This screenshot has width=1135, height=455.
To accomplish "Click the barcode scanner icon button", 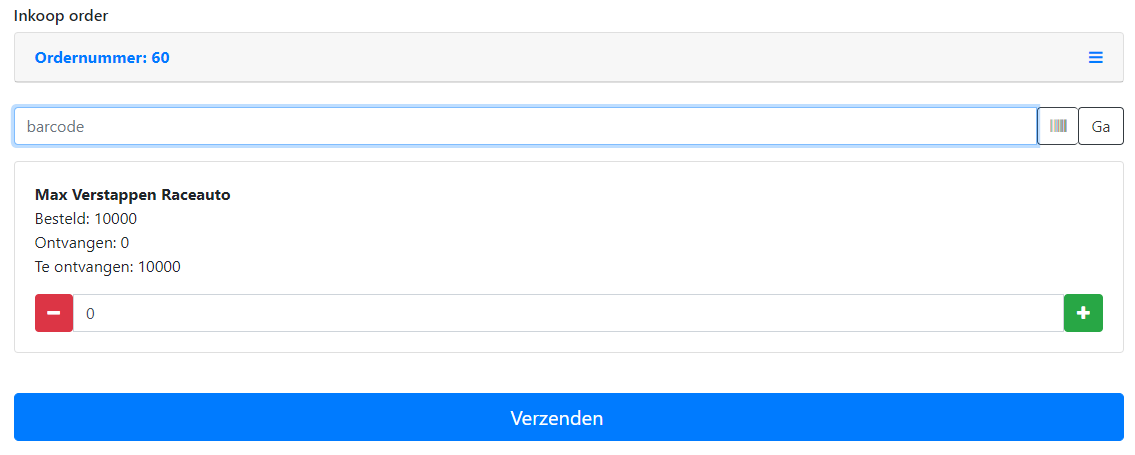I will pyautogui.click(x=1058, y=127).
